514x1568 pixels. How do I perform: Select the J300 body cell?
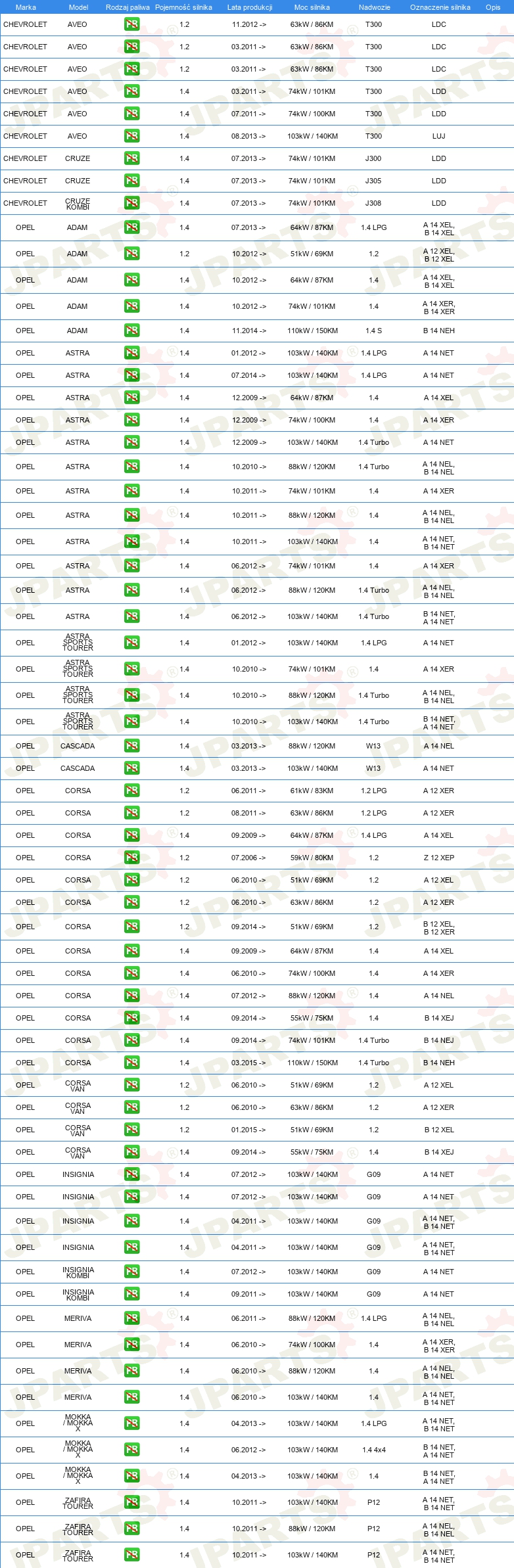[373, 158]
